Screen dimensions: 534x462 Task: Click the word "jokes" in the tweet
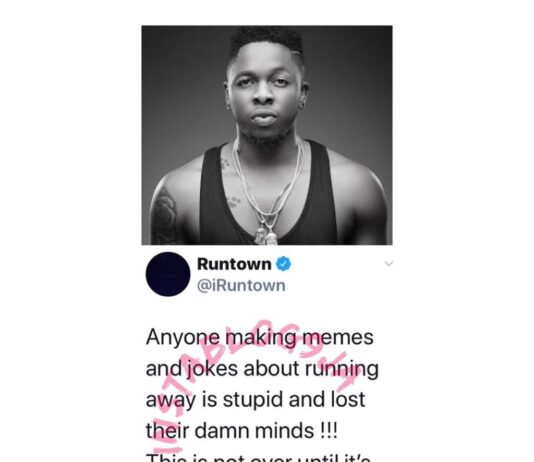pyautogui.click(x=211, y=369)
